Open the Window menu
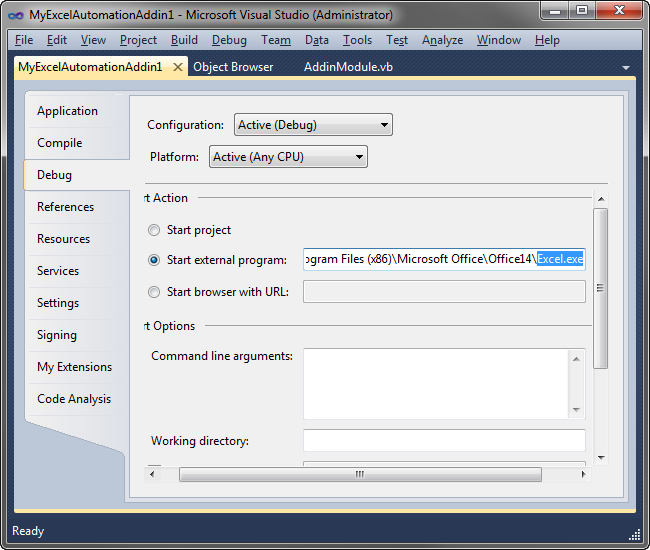This screenshot has height=550, width=650. 499,40
